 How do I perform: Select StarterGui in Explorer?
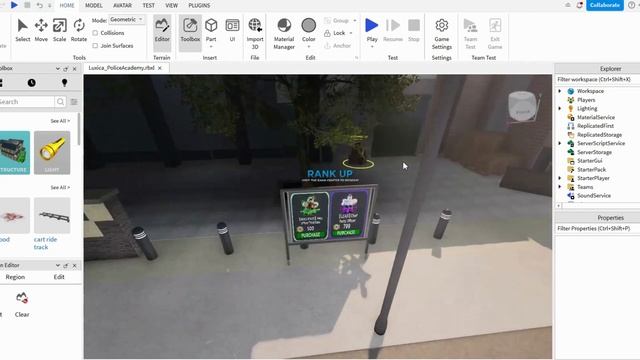tap(589, 161)
